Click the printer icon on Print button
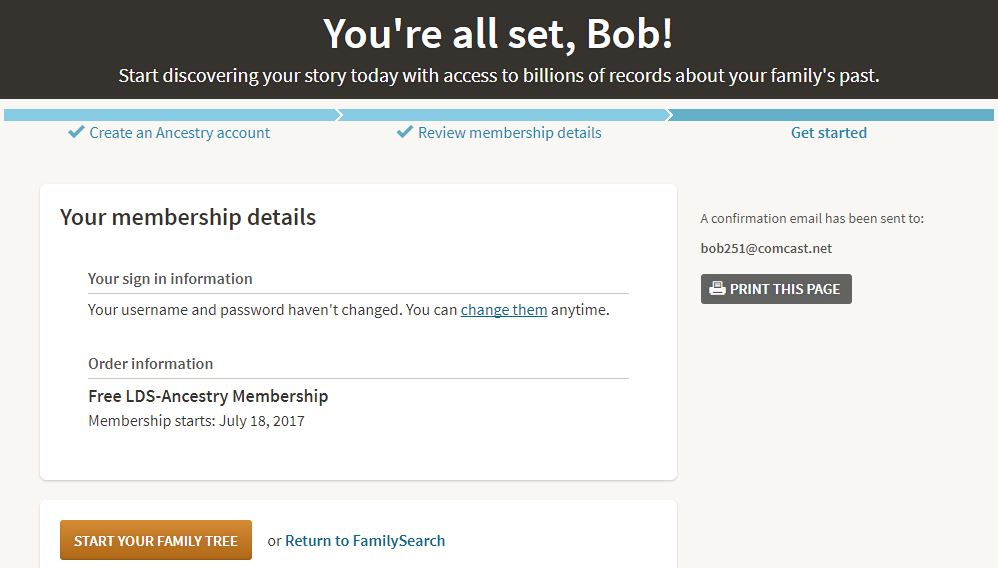998x568 pixels. point(717,289)
